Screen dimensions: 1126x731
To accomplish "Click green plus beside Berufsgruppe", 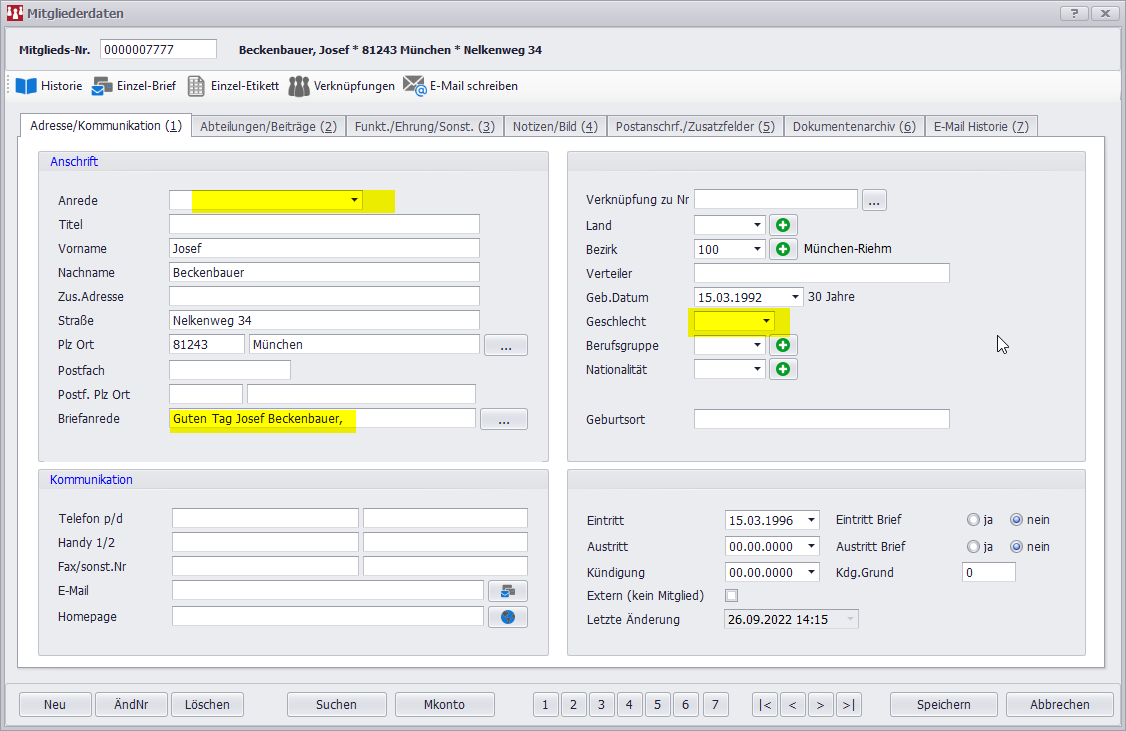I will point(783,345).
